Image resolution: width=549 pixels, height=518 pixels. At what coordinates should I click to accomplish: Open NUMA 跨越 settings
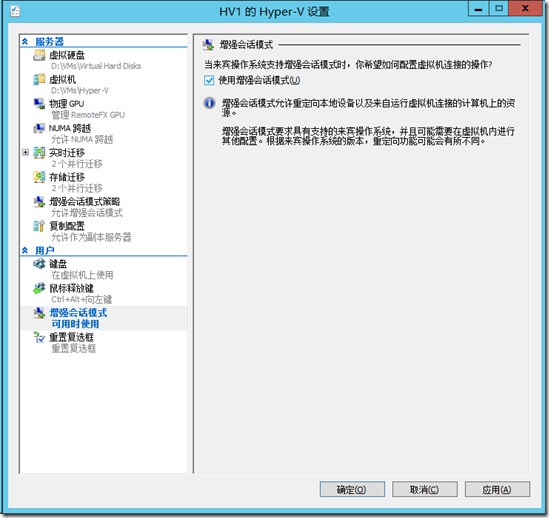tap(70, 128)
